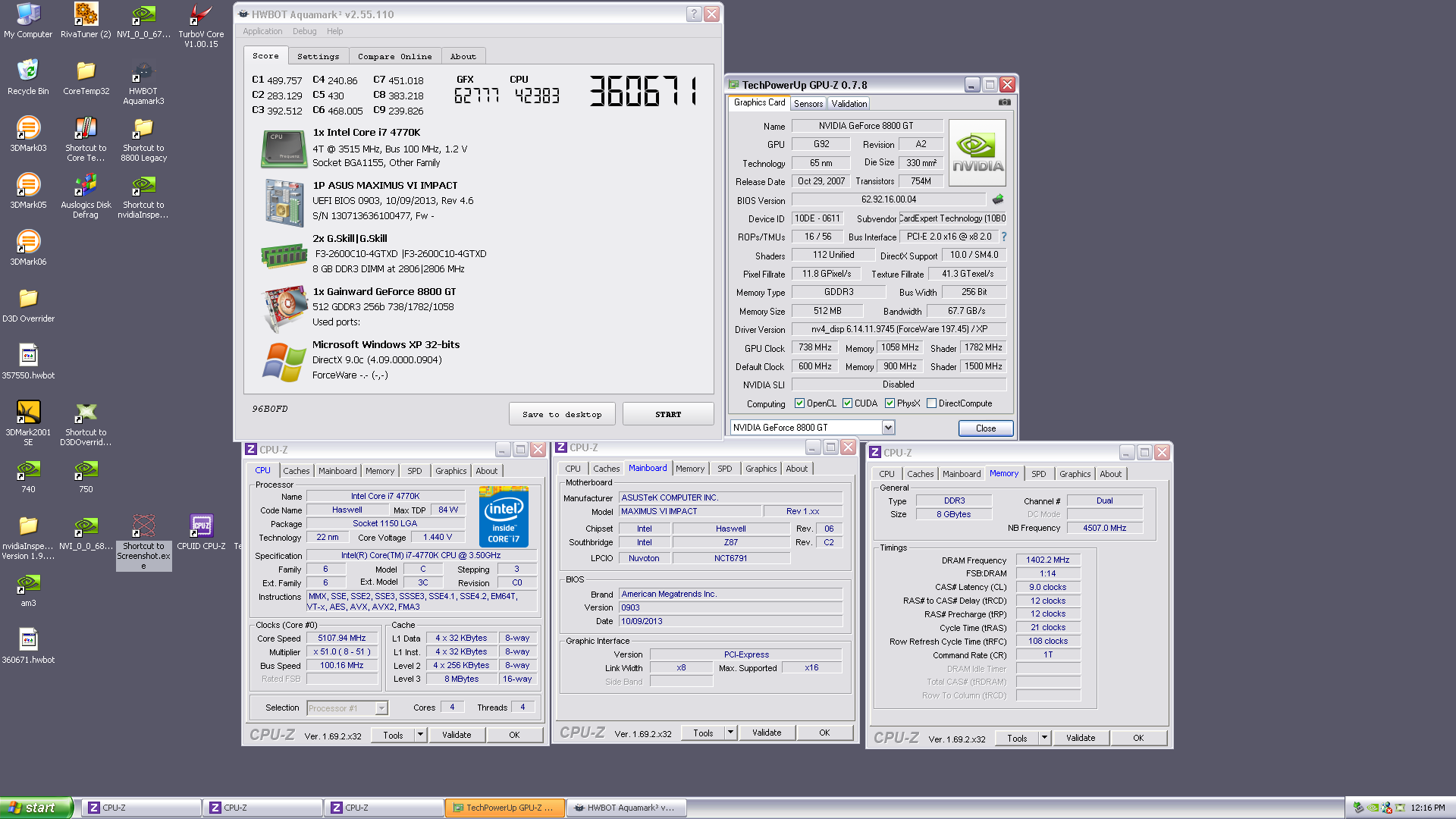Viewport: 1456px width, 819px height.
Task: Open the Application menu in Aquamark
Action: tap(262, 31)
